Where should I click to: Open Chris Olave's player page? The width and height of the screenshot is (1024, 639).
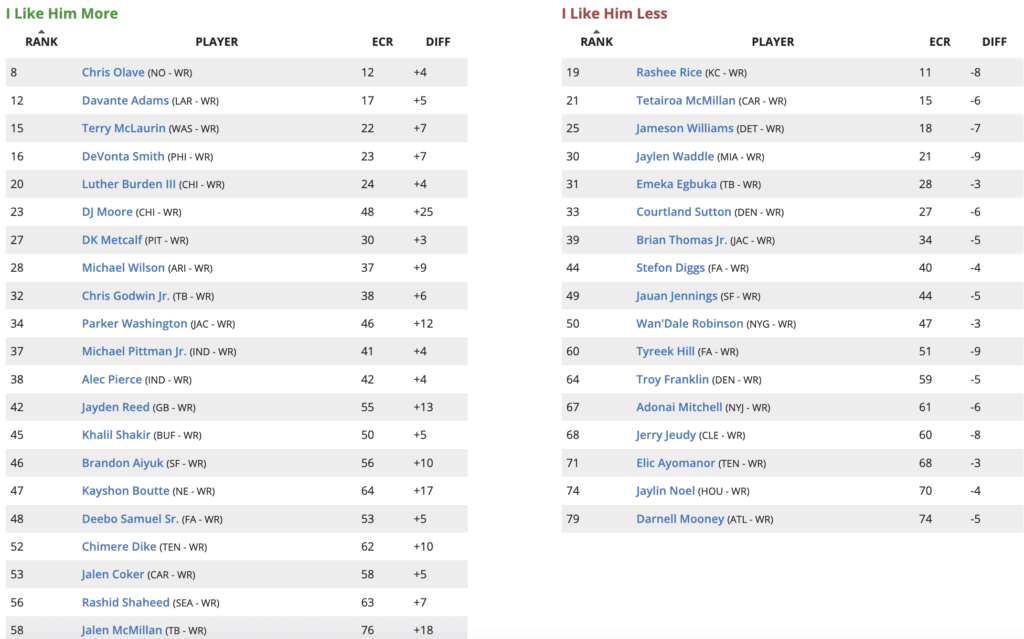coord(112,73)
